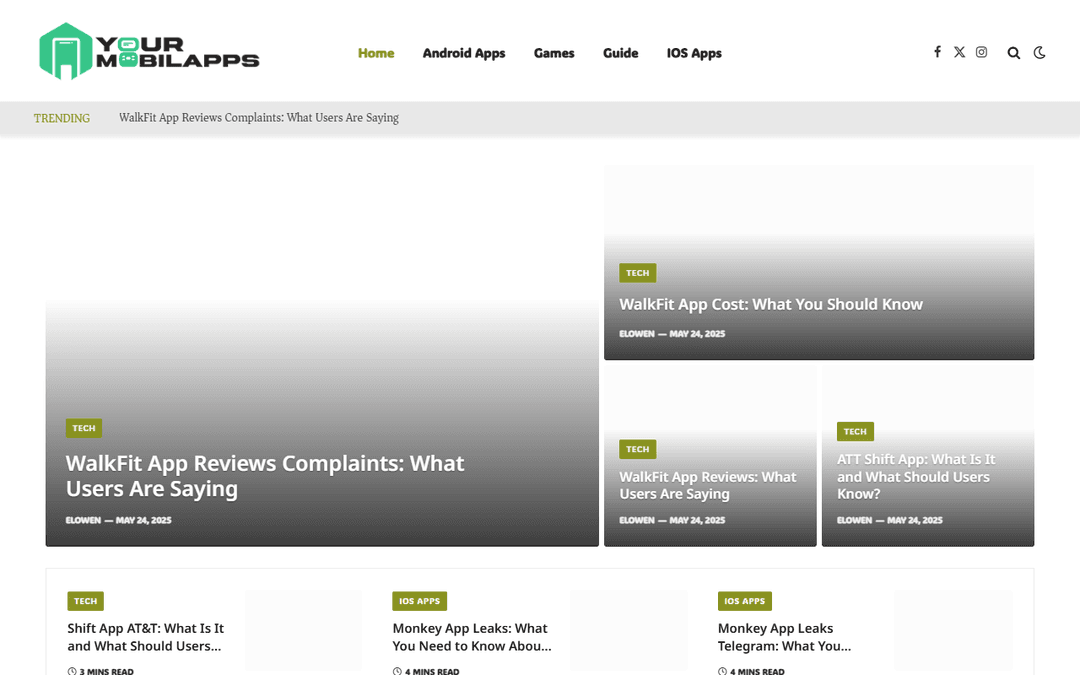Open the Facebook social icon
Viewport: 1080px width, 675px height.
(937, 52)
